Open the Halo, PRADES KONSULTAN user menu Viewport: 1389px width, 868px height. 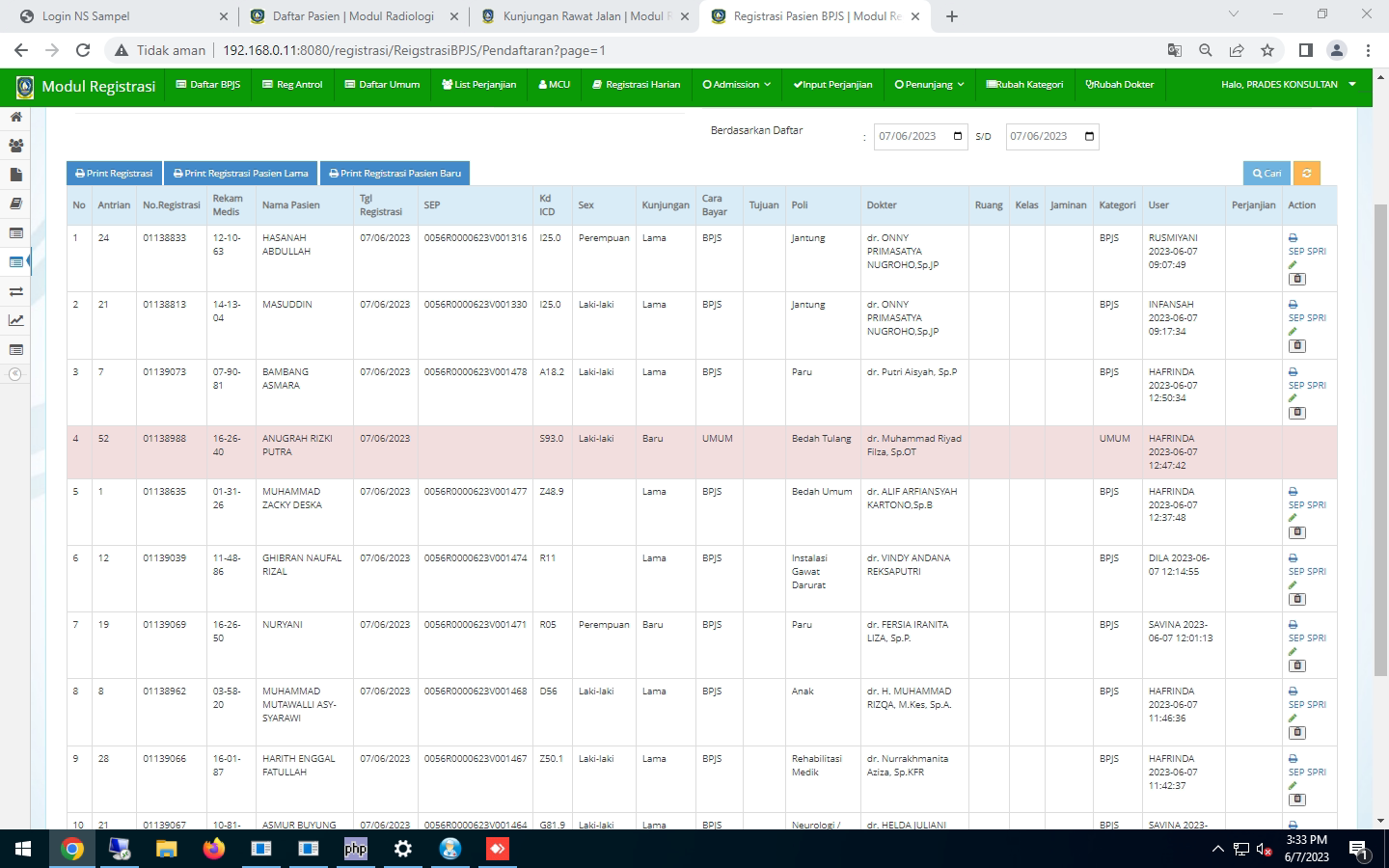tap(1288, 85)
